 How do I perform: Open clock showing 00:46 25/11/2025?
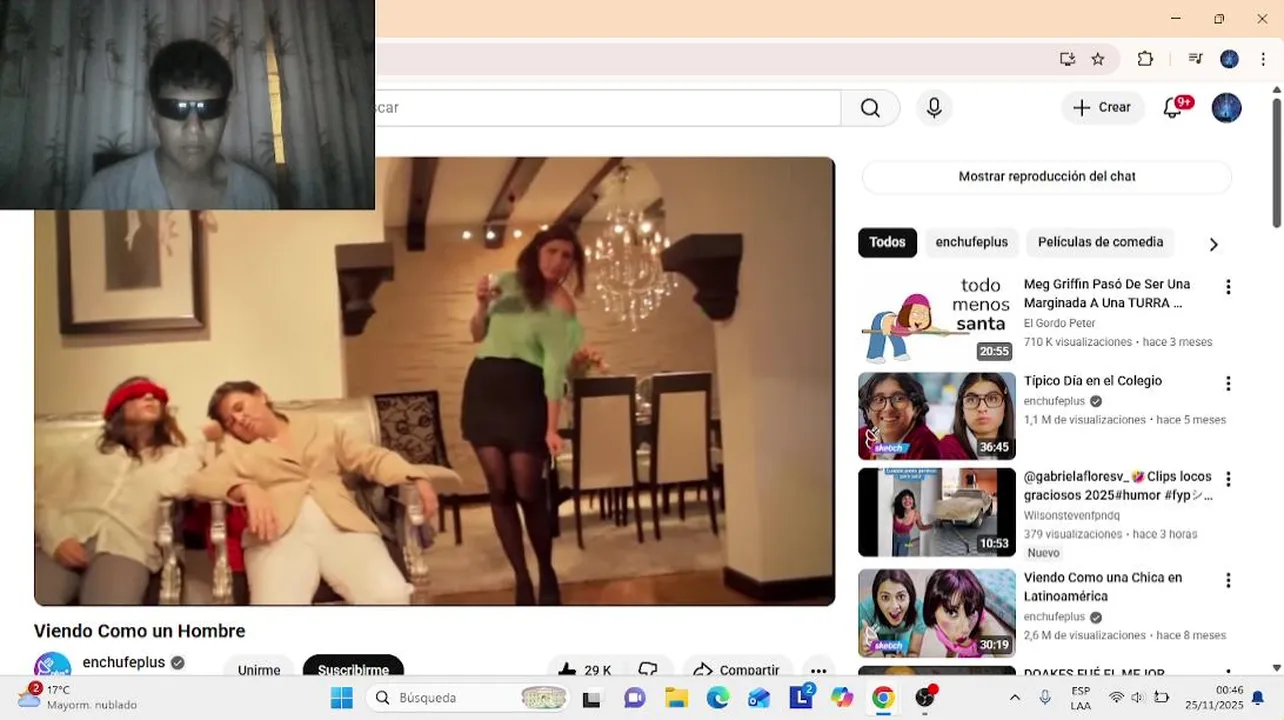[x=1213, y=698]
